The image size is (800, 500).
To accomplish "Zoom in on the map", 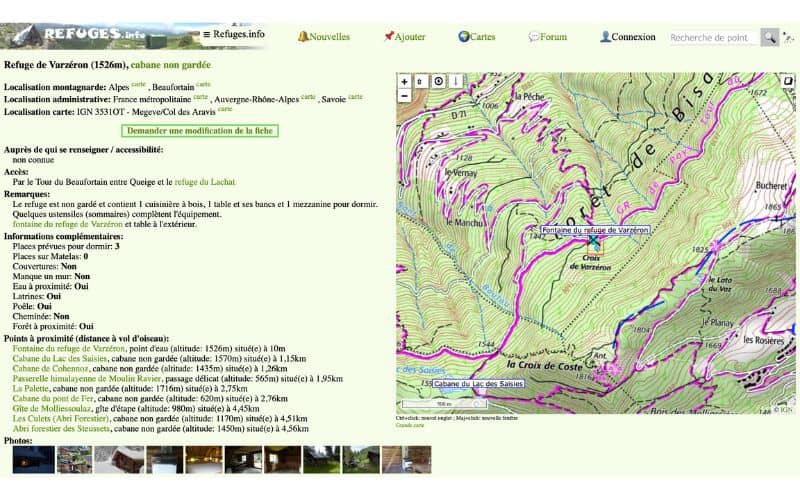I will 404,81.
